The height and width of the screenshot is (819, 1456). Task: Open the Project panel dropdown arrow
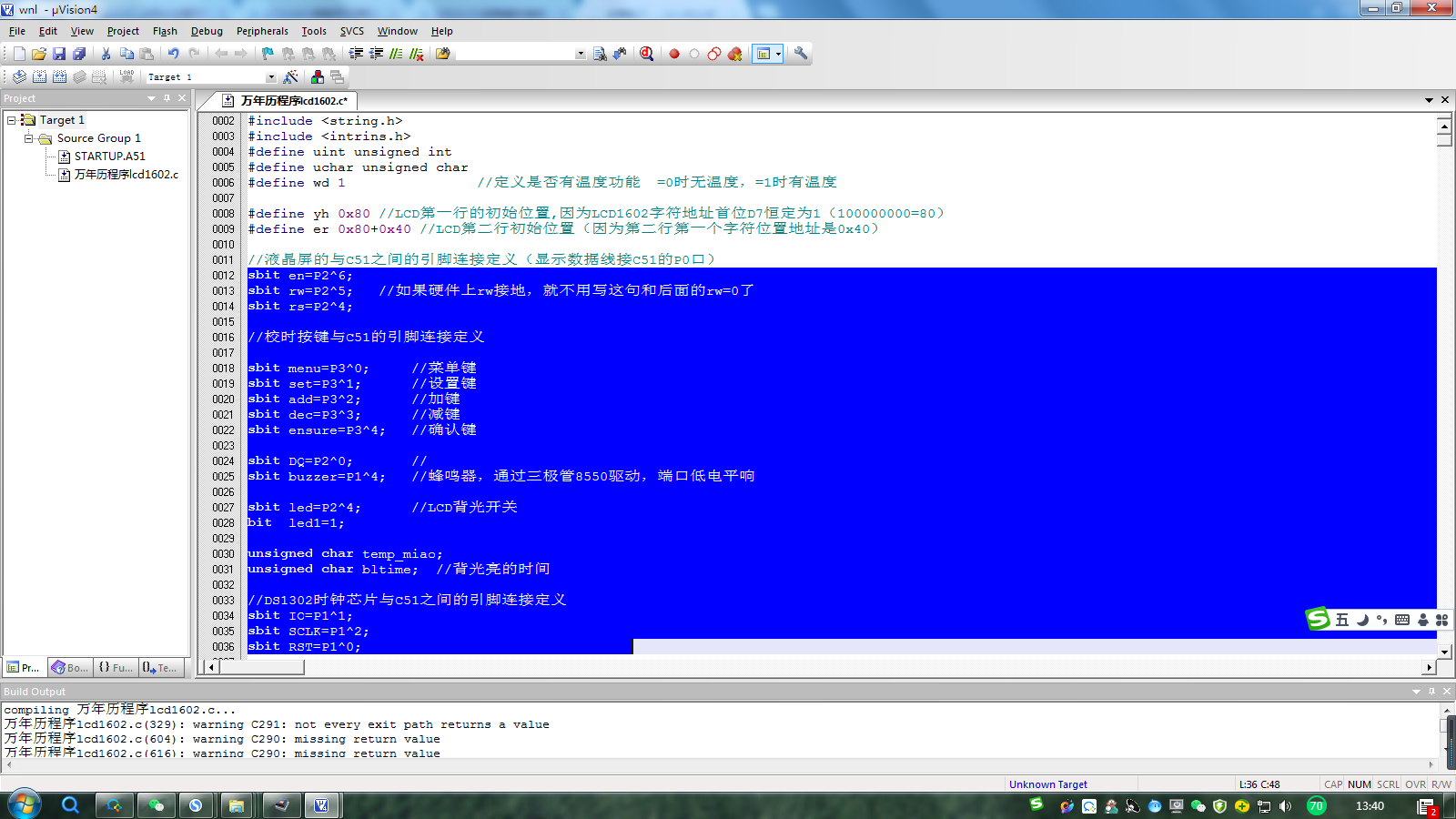click(151, 97)
